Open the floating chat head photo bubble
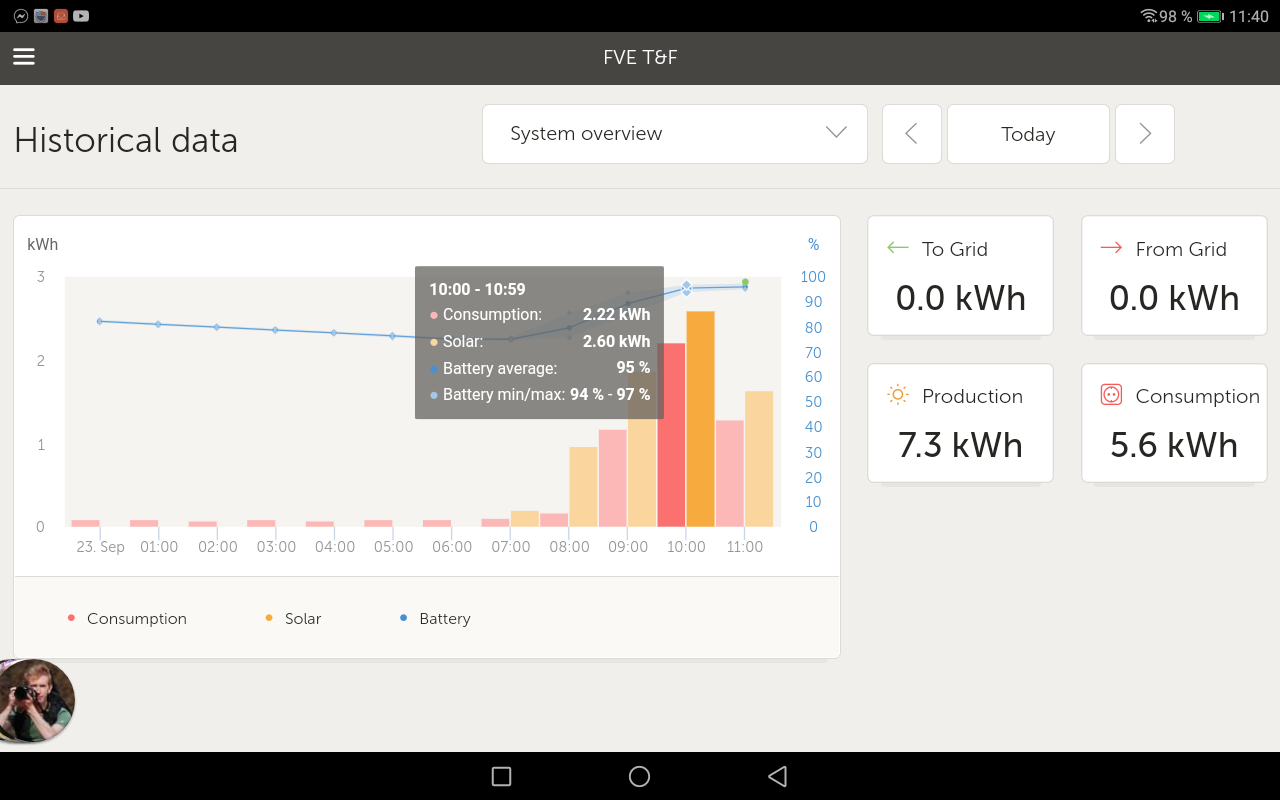The height and width of the screenshot is (800, 1280). (37, 700)
